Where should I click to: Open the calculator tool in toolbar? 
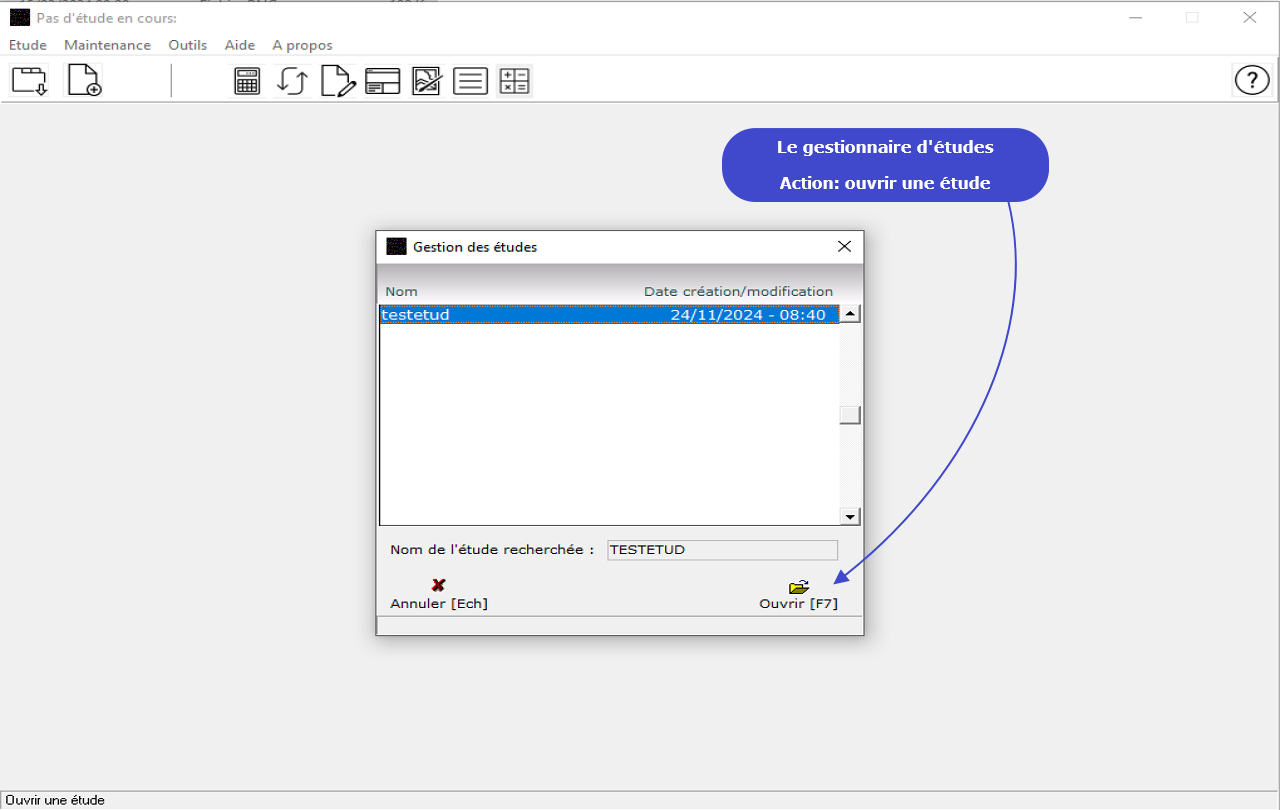click(x=247, y=81)
